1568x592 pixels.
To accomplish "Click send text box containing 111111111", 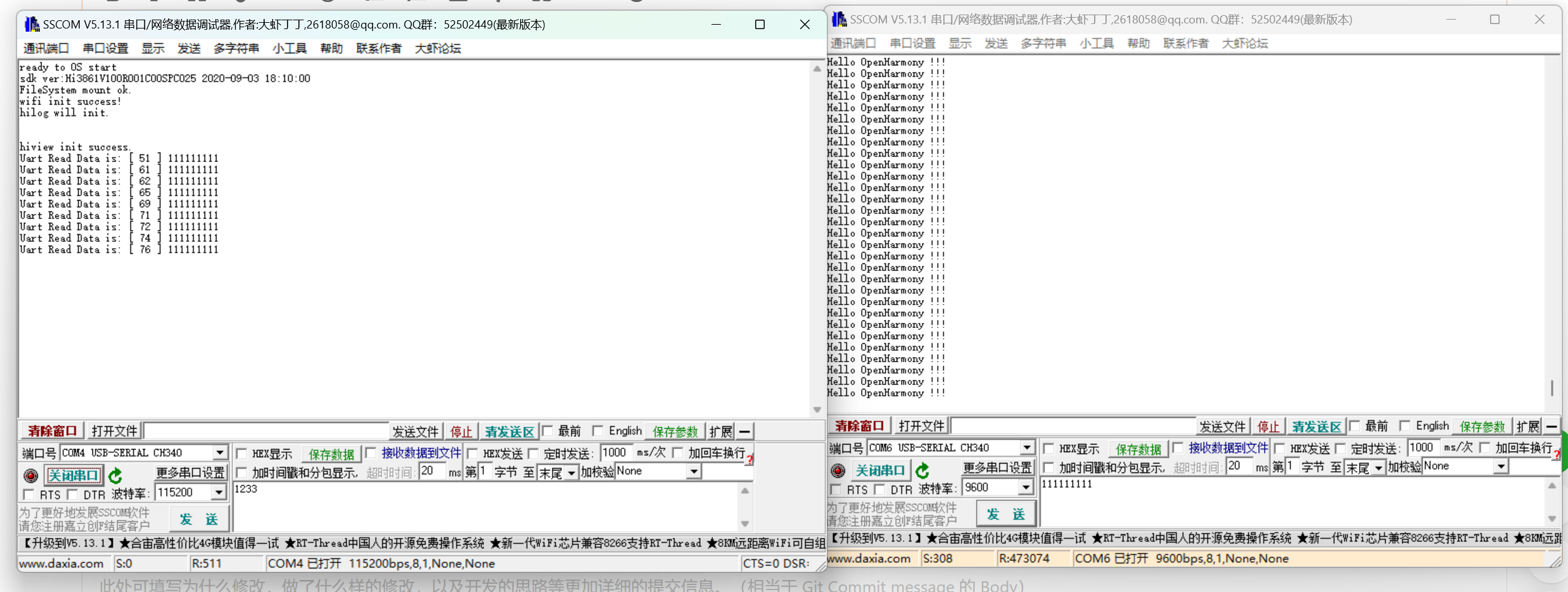I will coord(1292,501).
